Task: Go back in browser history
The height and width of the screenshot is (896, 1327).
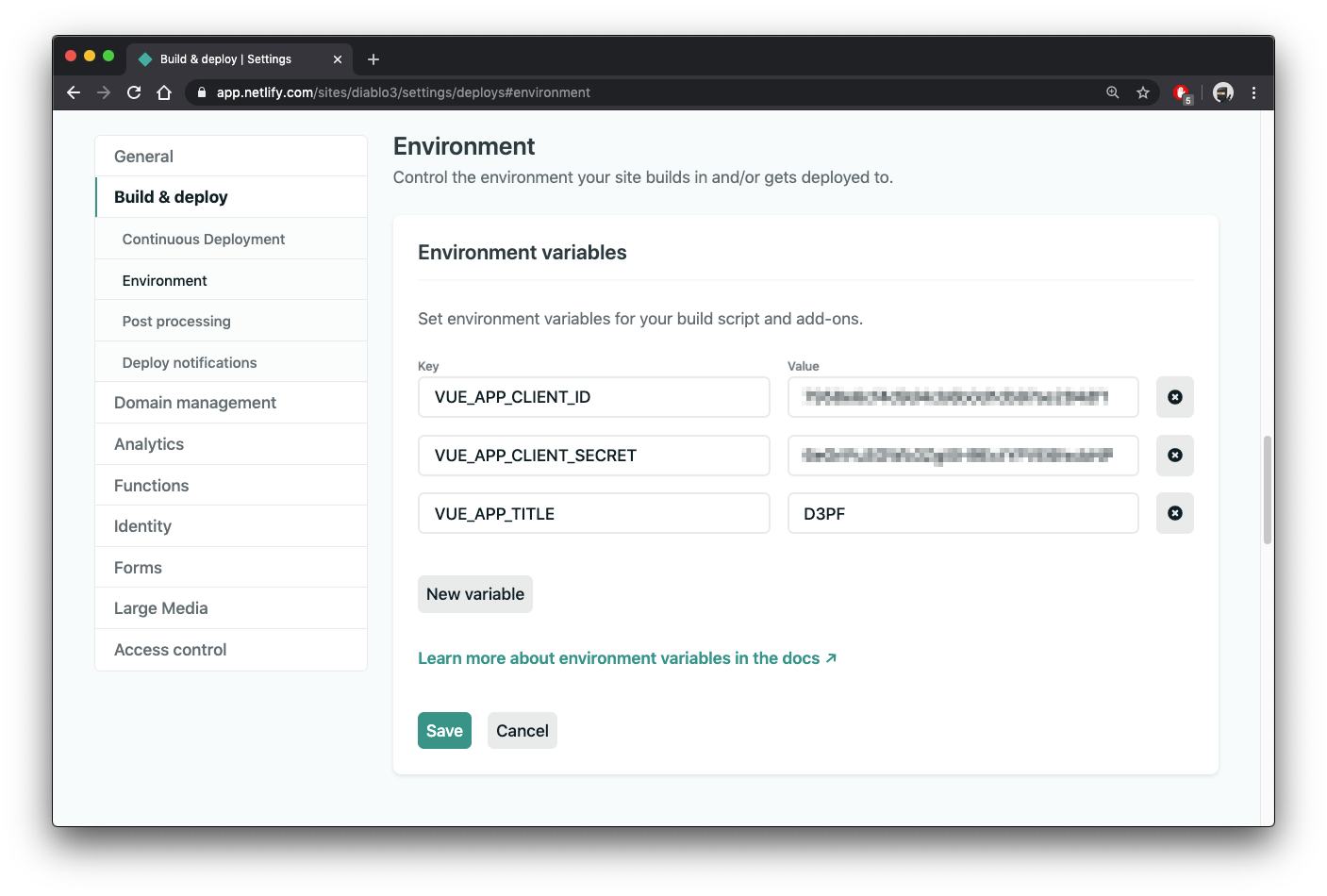Action: 74,92
